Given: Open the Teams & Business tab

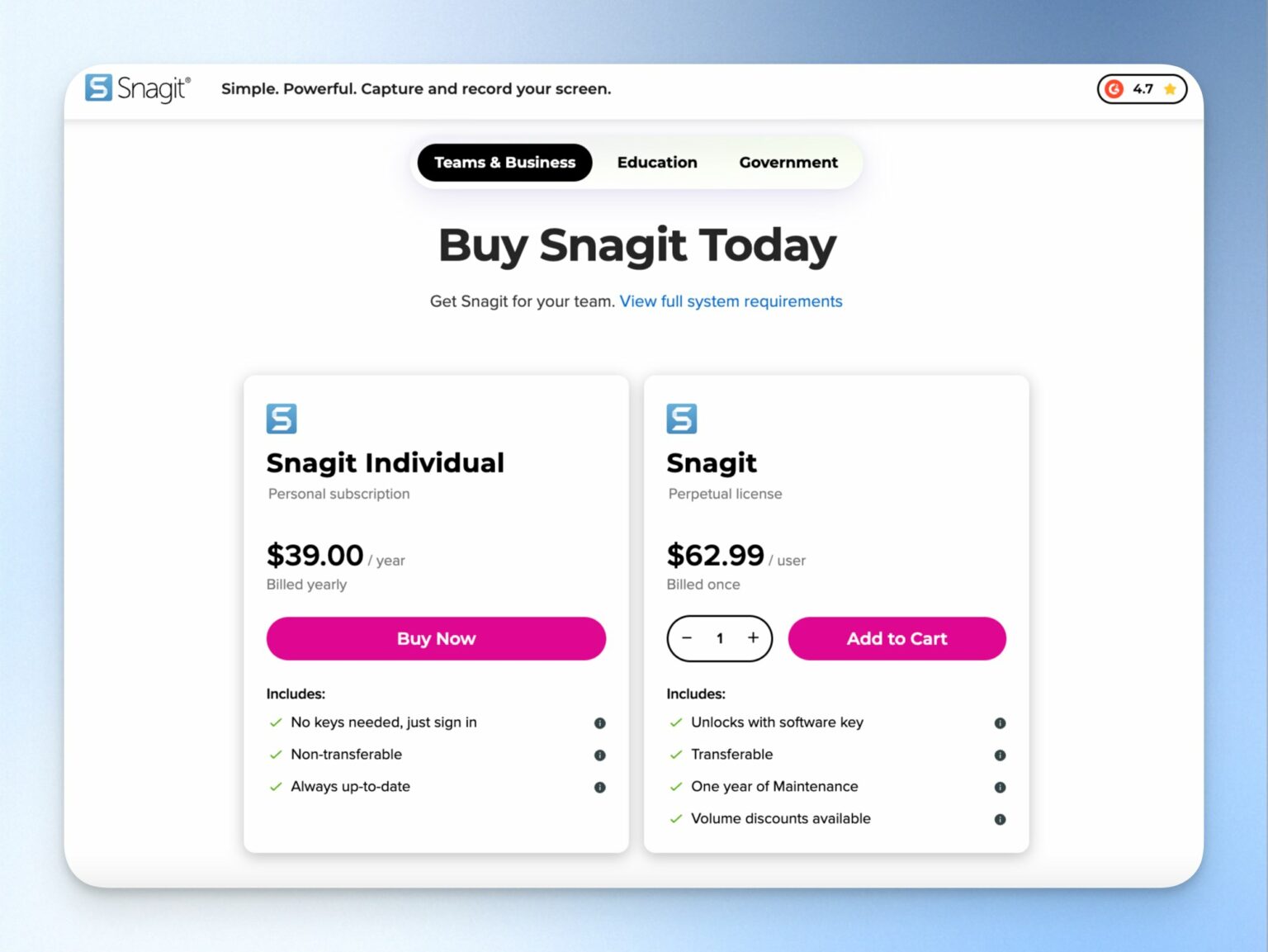Looking at the screenshot, I should point(504,162).
